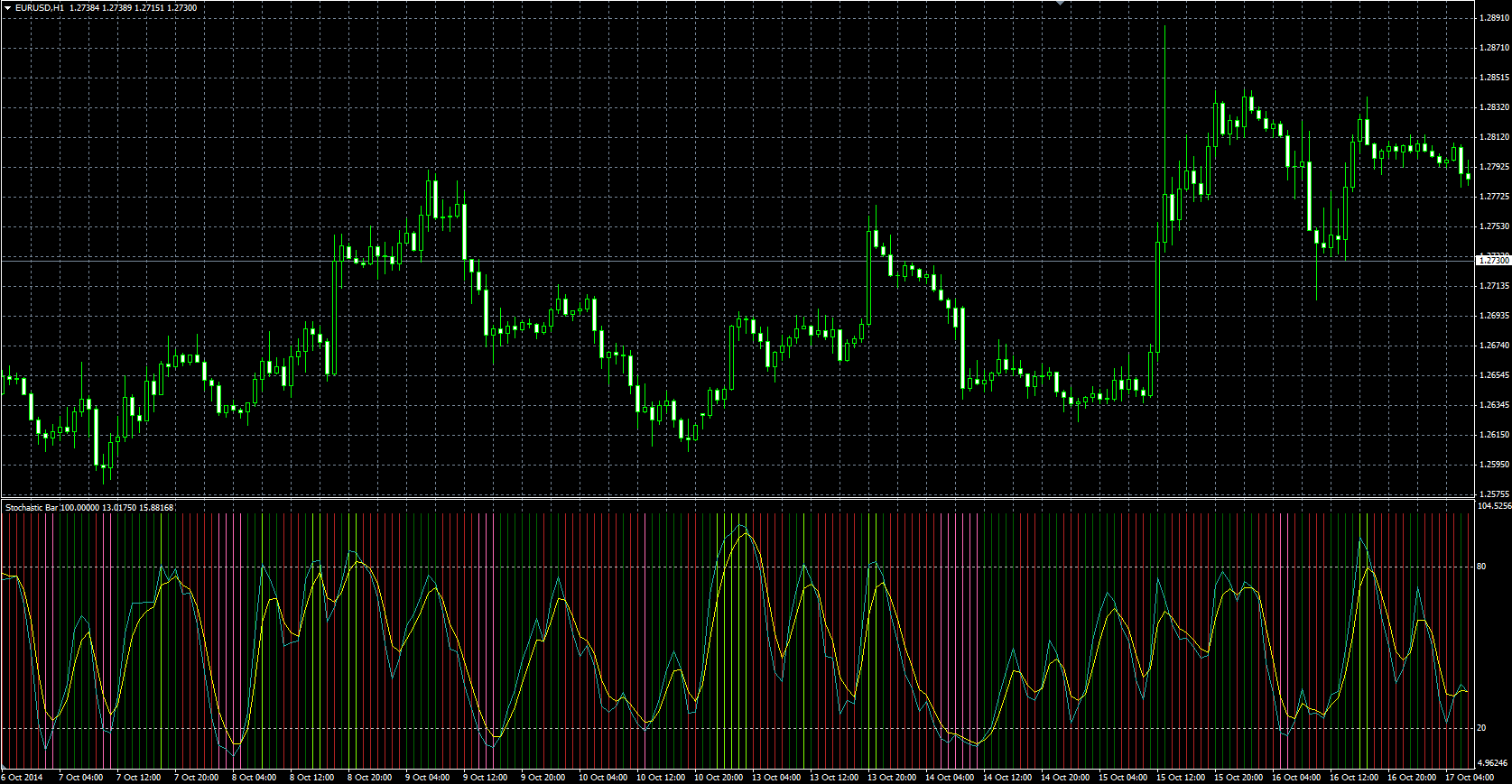This screenshot has height=784, width=1512.
Task: Click the 10 Oct 20:00 time label
Action: pyautogui.click(x=719, y=777)
